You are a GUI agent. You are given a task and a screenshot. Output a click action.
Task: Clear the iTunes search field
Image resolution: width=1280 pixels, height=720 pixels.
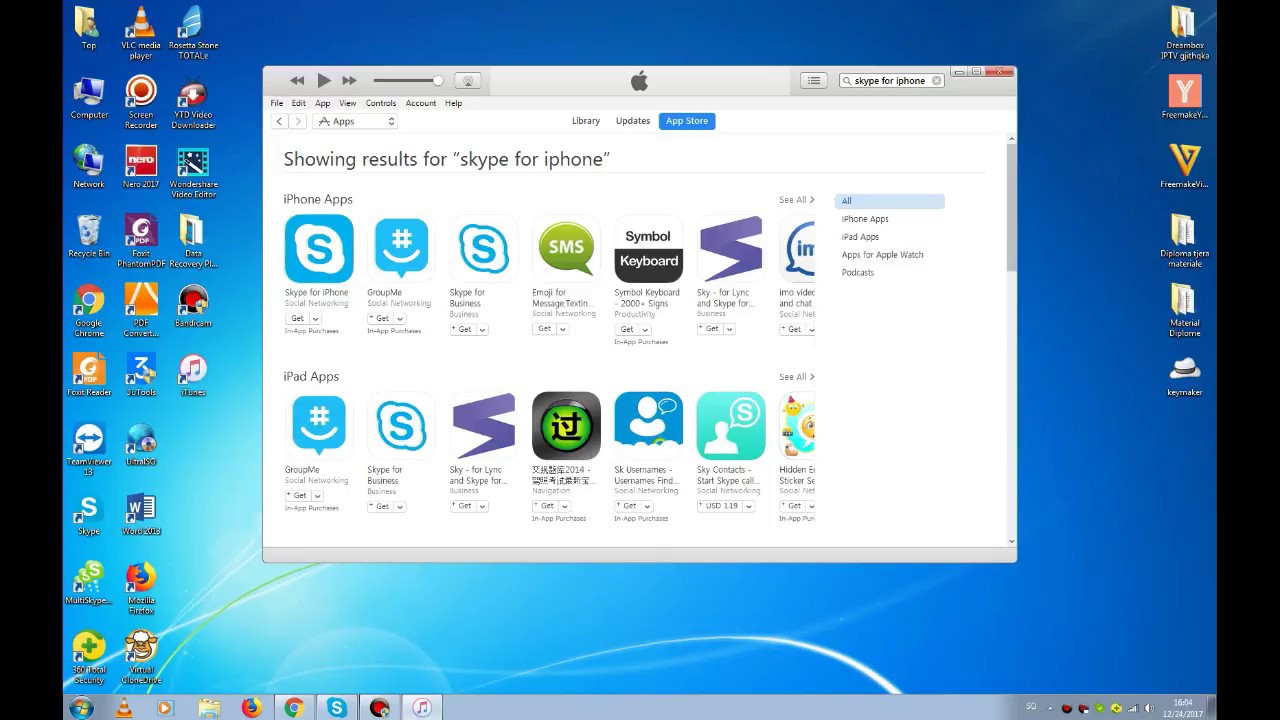(x=936, y=81)
